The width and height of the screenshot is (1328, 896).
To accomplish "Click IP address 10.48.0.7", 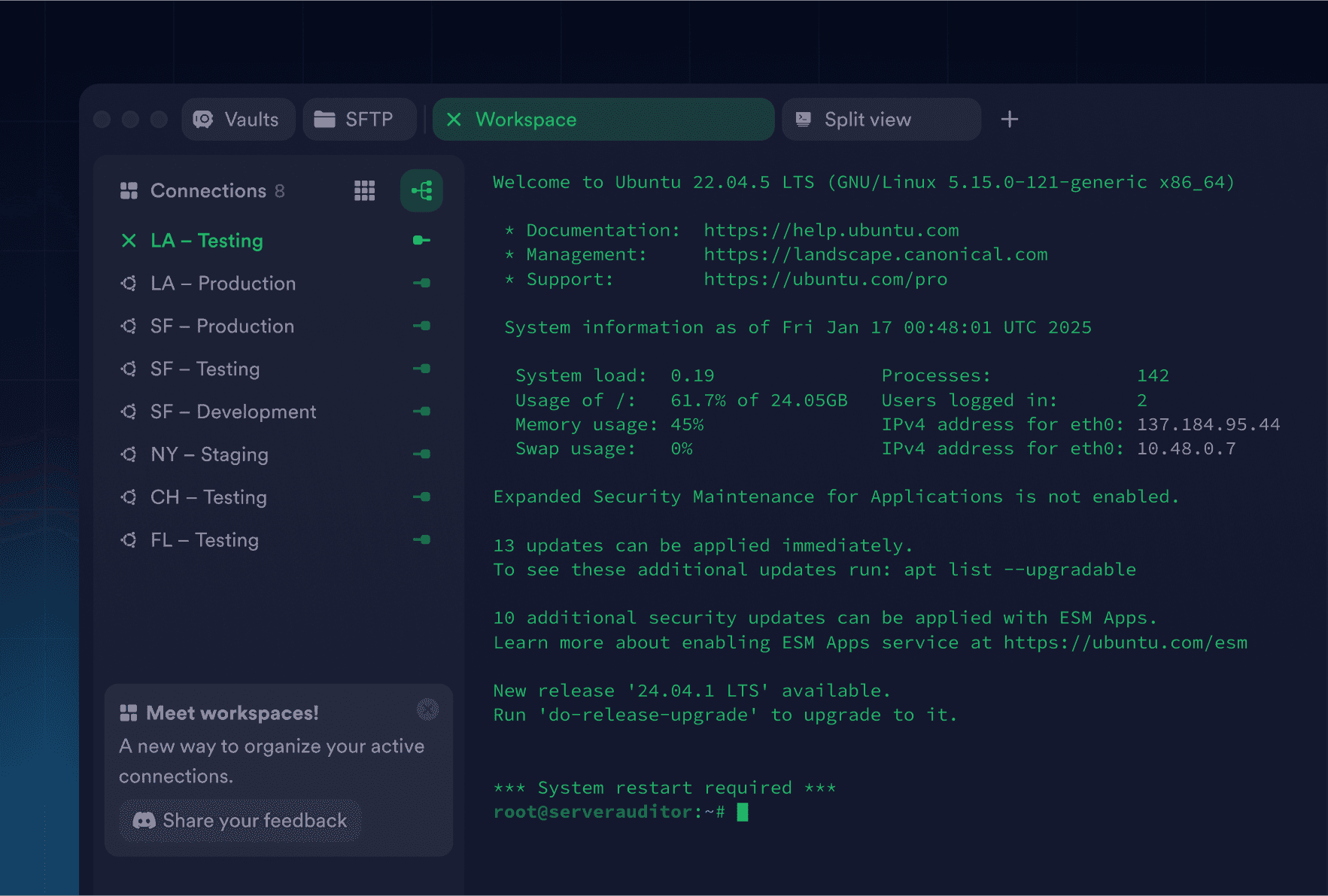I will (x=1186, y=449).
